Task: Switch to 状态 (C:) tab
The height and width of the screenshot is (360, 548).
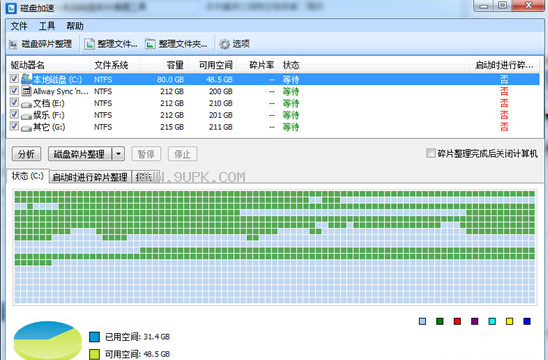Action: [x=28, y=176]
